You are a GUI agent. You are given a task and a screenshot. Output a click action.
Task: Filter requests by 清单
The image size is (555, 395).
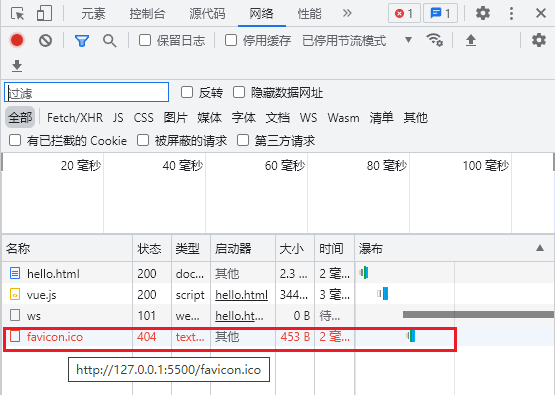[x=381, y=118]
